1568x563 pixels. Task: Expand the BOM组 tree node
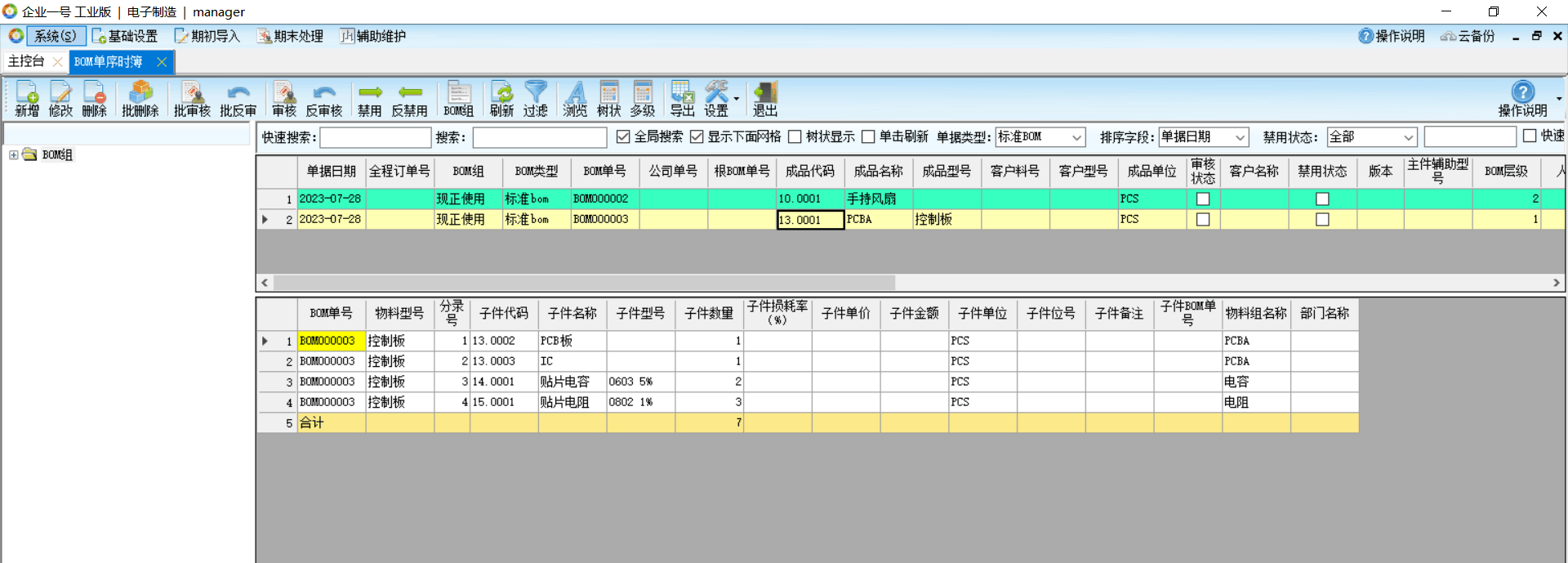(x=14, y=154)
